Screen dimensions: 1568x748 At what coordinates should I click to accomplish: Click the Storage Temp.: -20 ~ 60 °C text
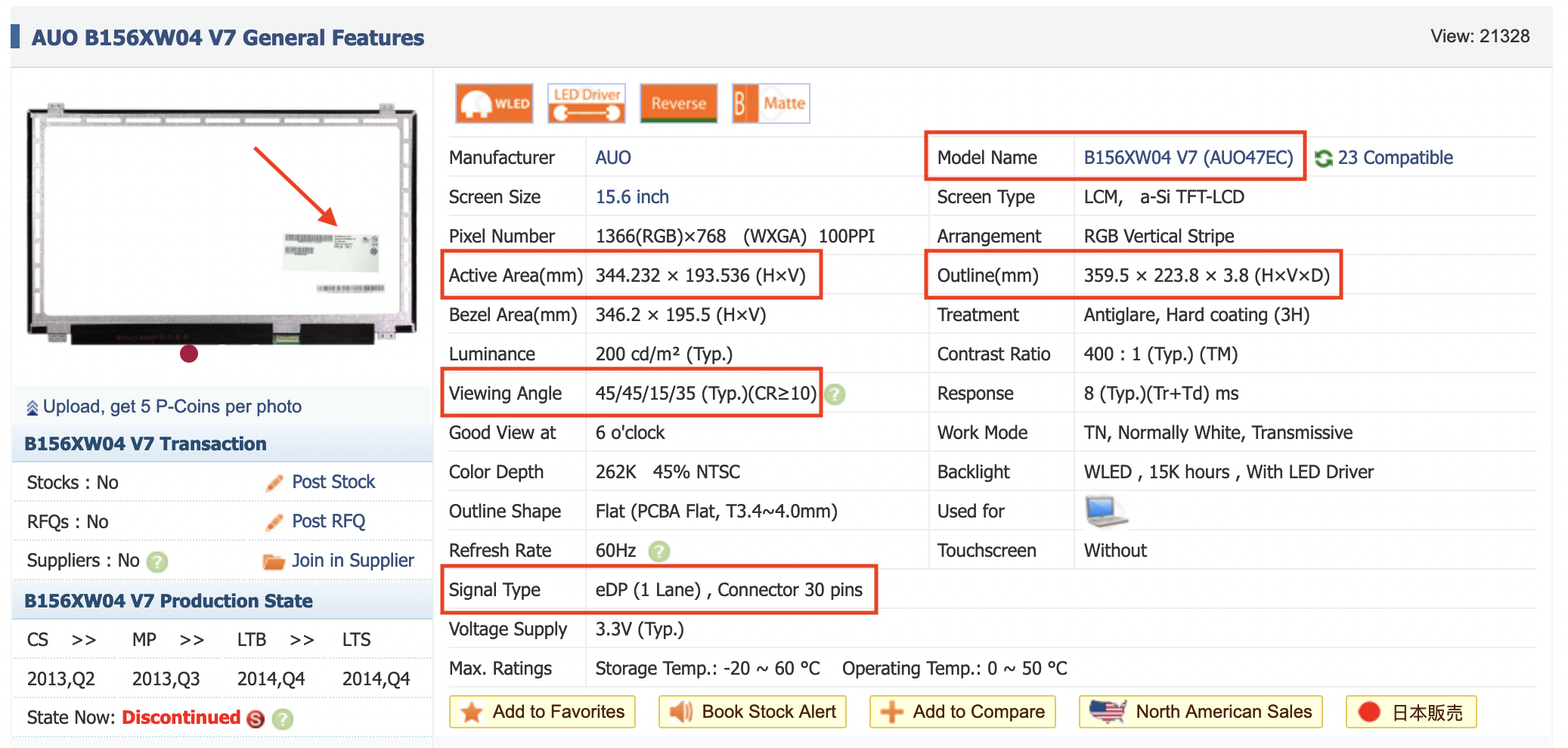click(708, 668)
